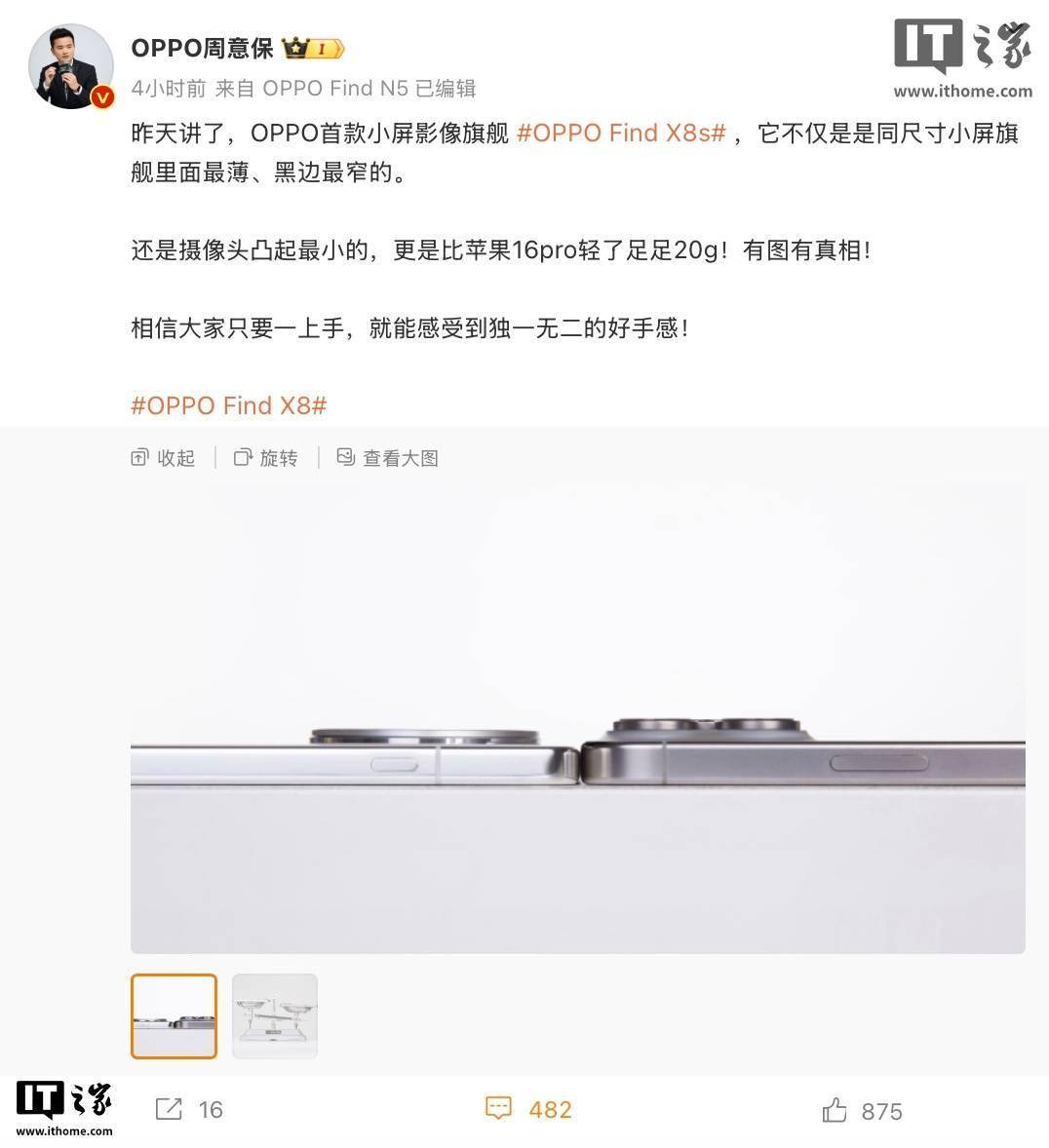Click the repost share icon

(x=169, y=1108)
